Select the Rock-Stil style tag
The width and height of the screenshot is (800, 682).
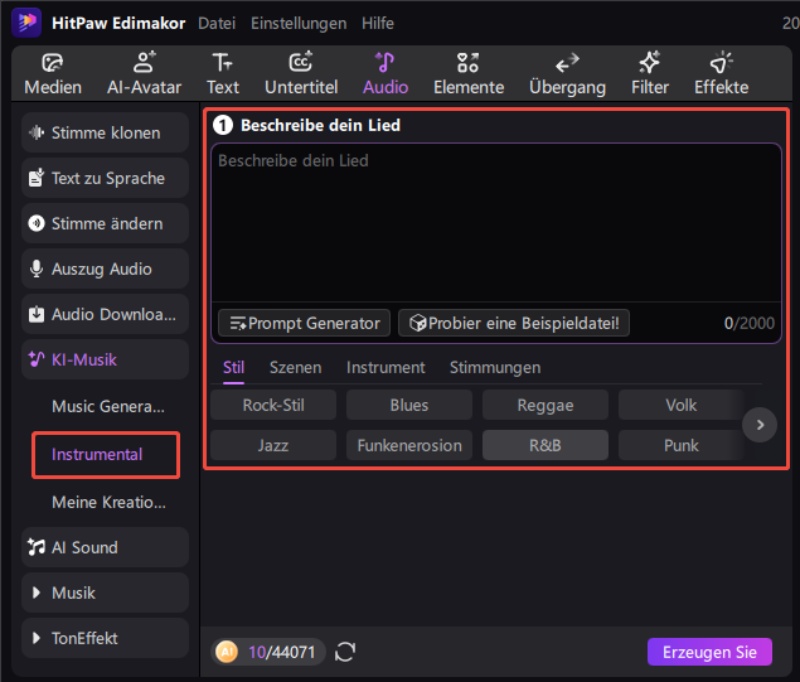coord(273,405)
